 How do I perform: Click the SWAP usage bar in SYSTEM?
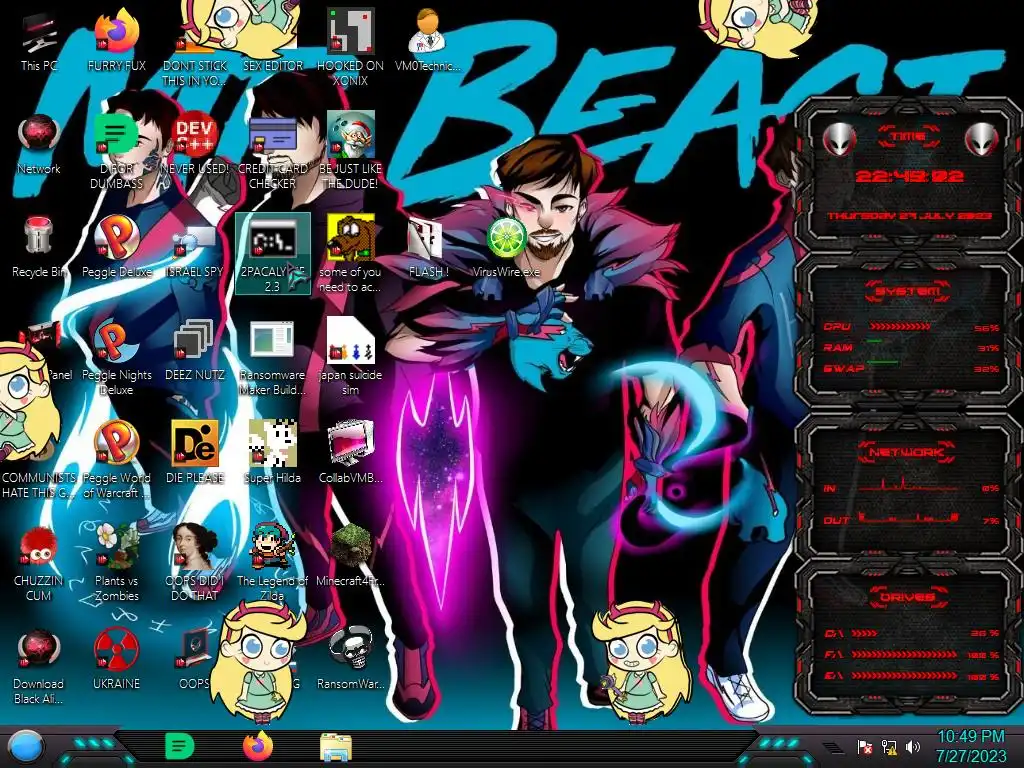tap(882, 363)
